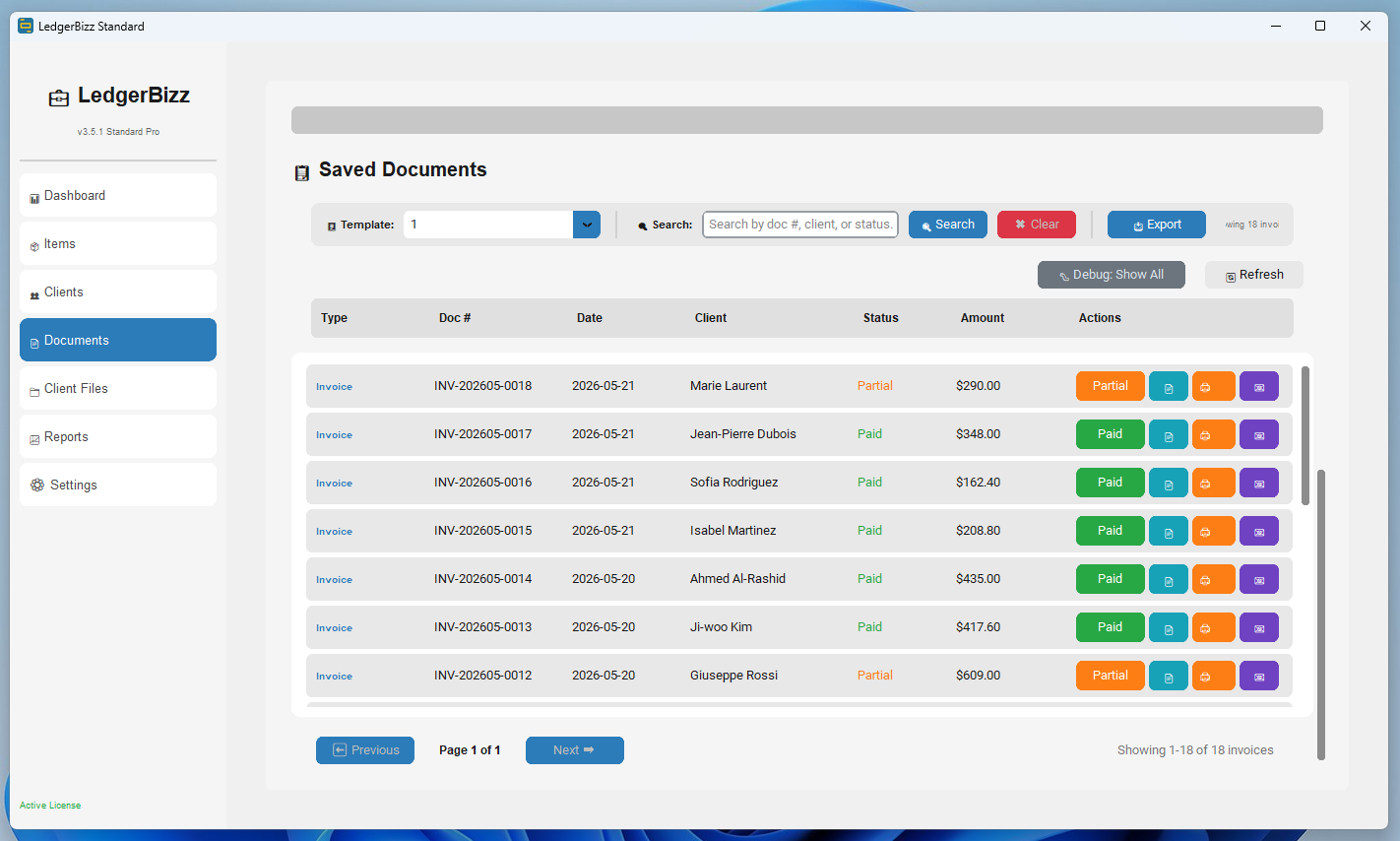This screenshot has height=841, width=1400.
Task: Click the red Clear button
Action: [x=1037, y=225]
